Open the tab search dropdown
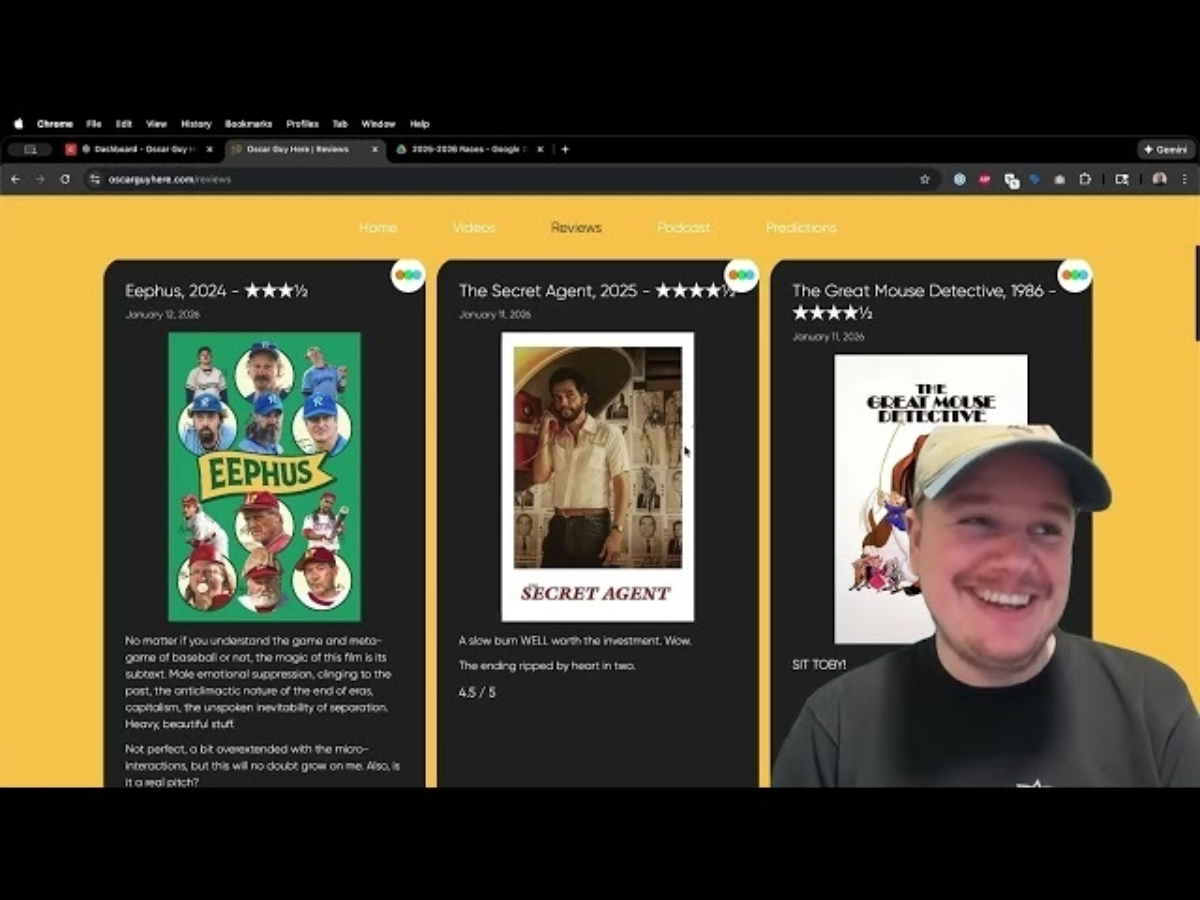 point(30,148)
